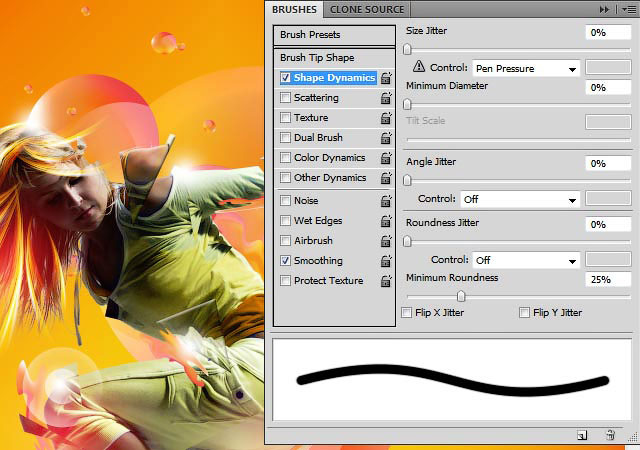The width and height of the screenshot is (640, 450).
Task: Toggle the lock icon for Other Dynamics
Action: (x=386, y=178)
